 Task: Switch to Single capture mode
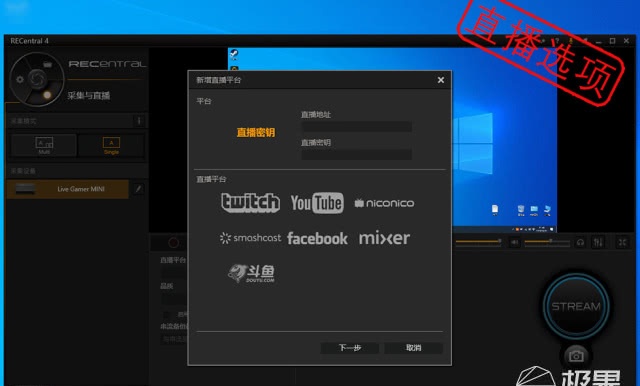click(x=111, y=145)
